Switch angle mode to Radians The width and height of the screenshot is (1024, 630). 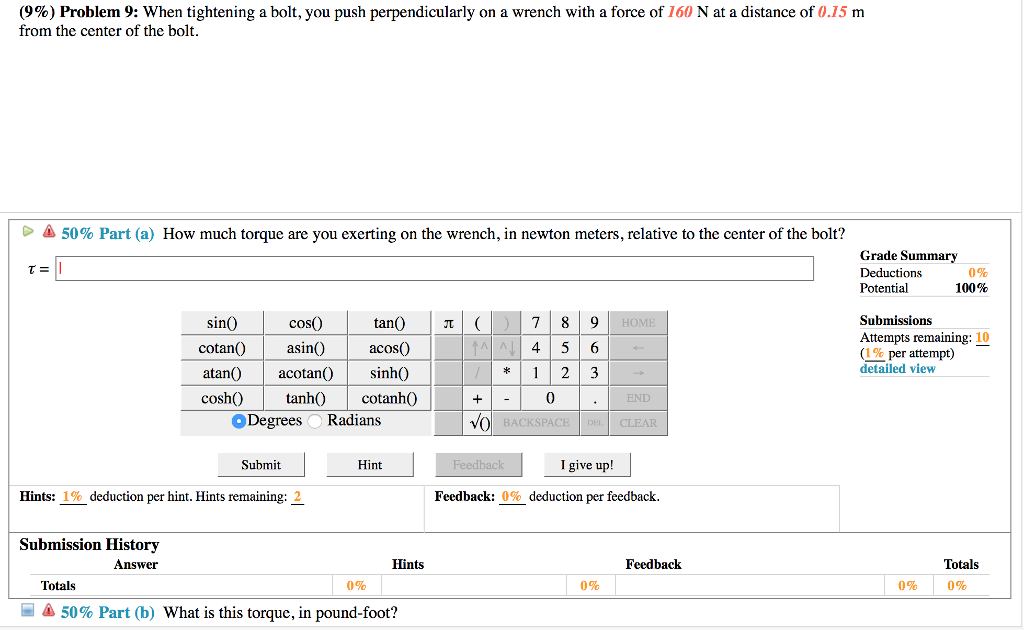coord(316,421)
